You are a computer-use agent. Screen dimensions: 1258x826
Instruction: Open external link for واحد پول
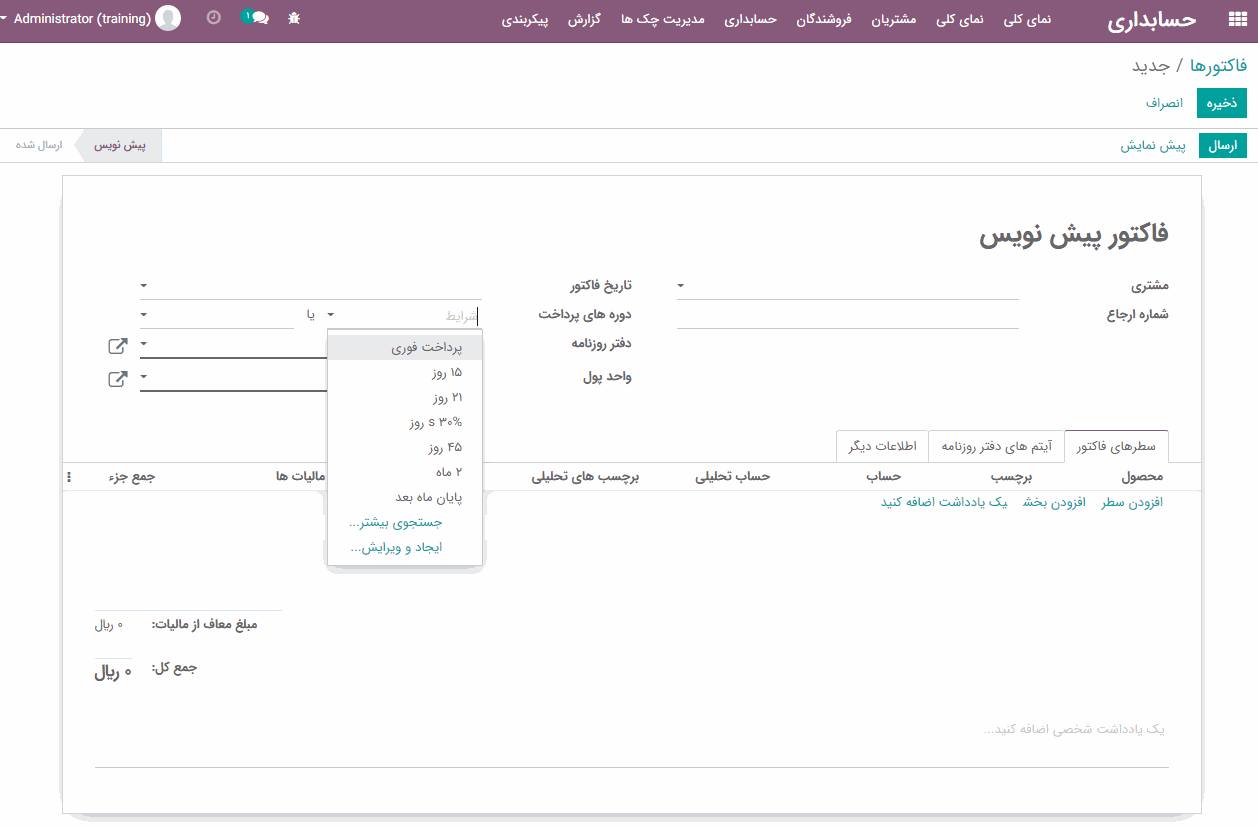point(118,380)
